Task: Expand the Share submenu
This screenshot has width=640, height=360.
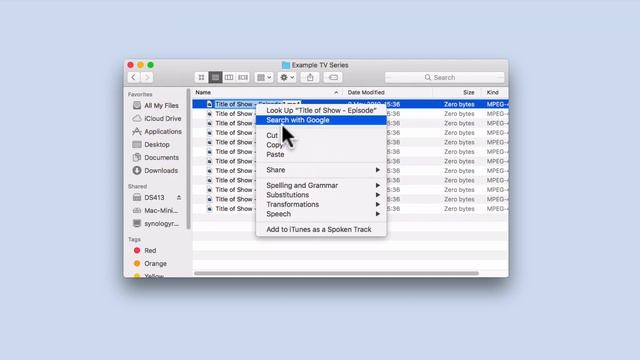Action: click(321, 170)
